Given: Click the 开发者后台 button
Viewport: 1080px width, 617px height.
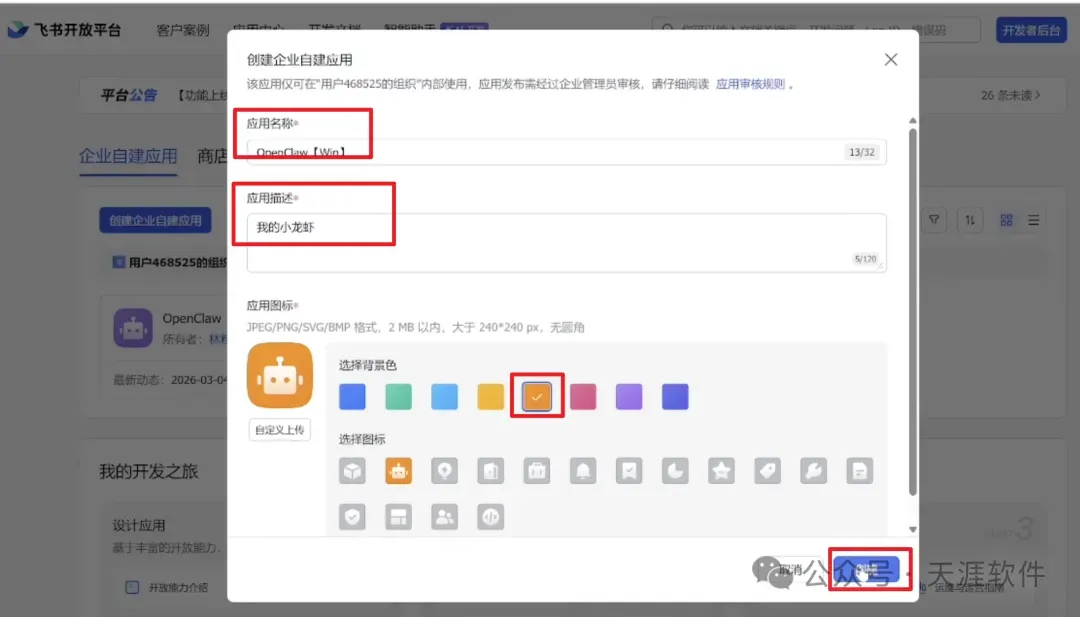Looking at the screenshot, I should (x=1031, y=30).
